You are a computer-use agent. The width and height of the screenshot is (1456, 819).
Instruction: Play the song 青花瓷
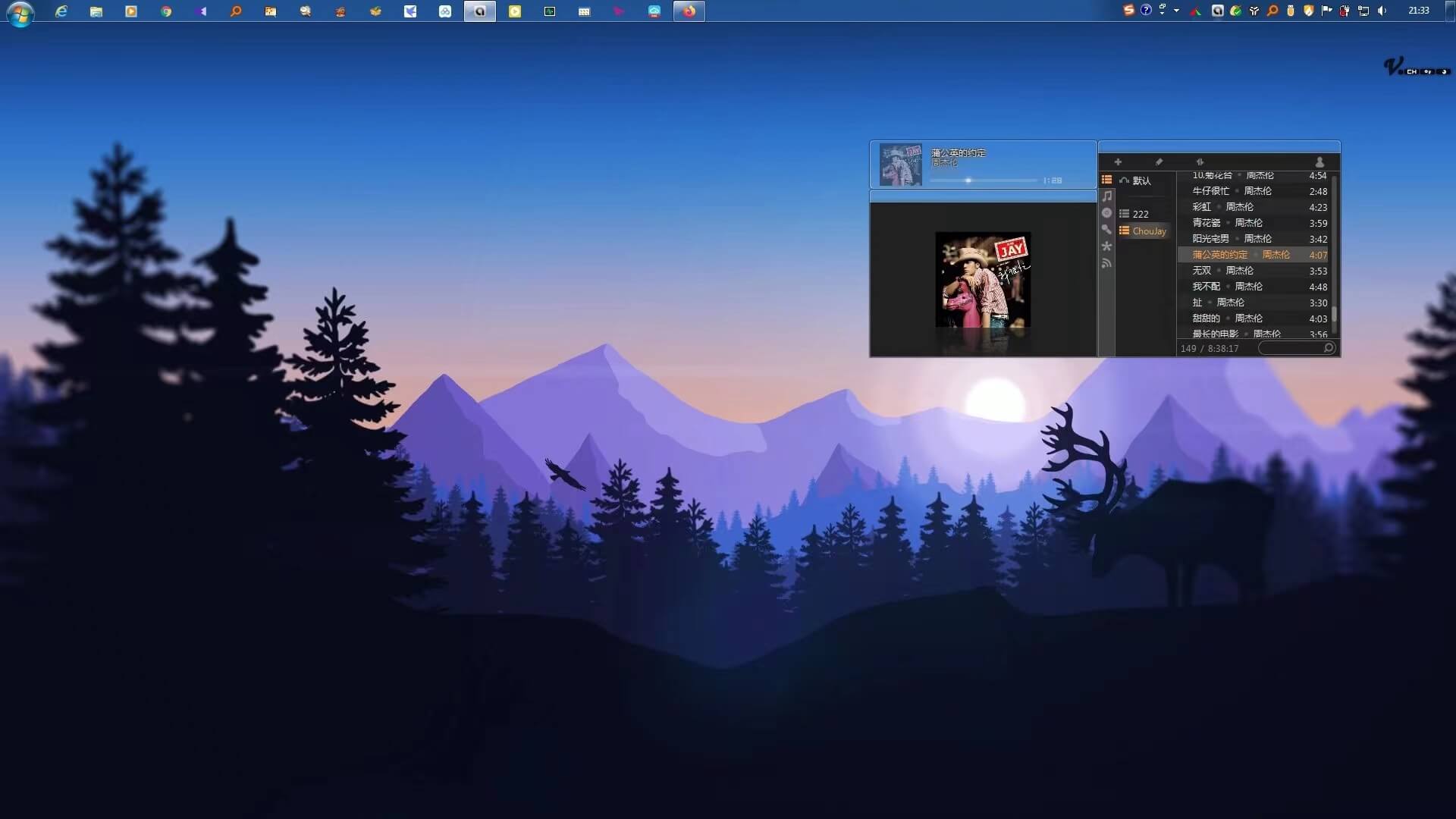click(x=1254, y=223)
